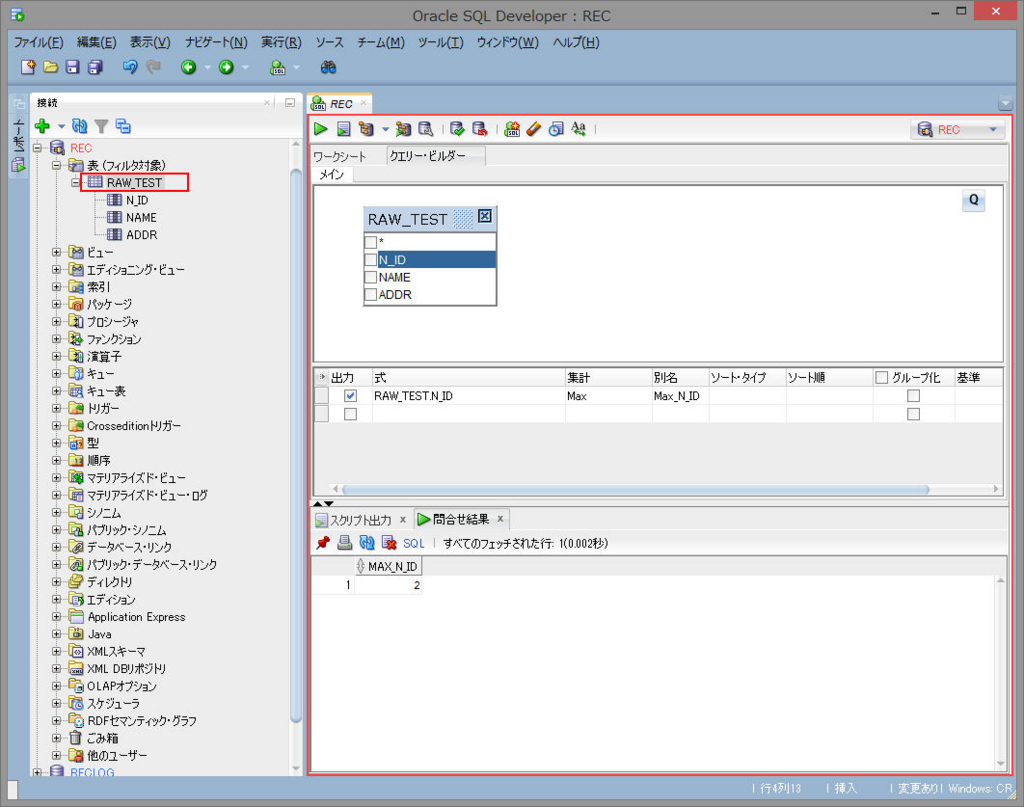Uncheck output box for RAW_TEST.N_ID row
1024x807 pixels.
[350, 396]
